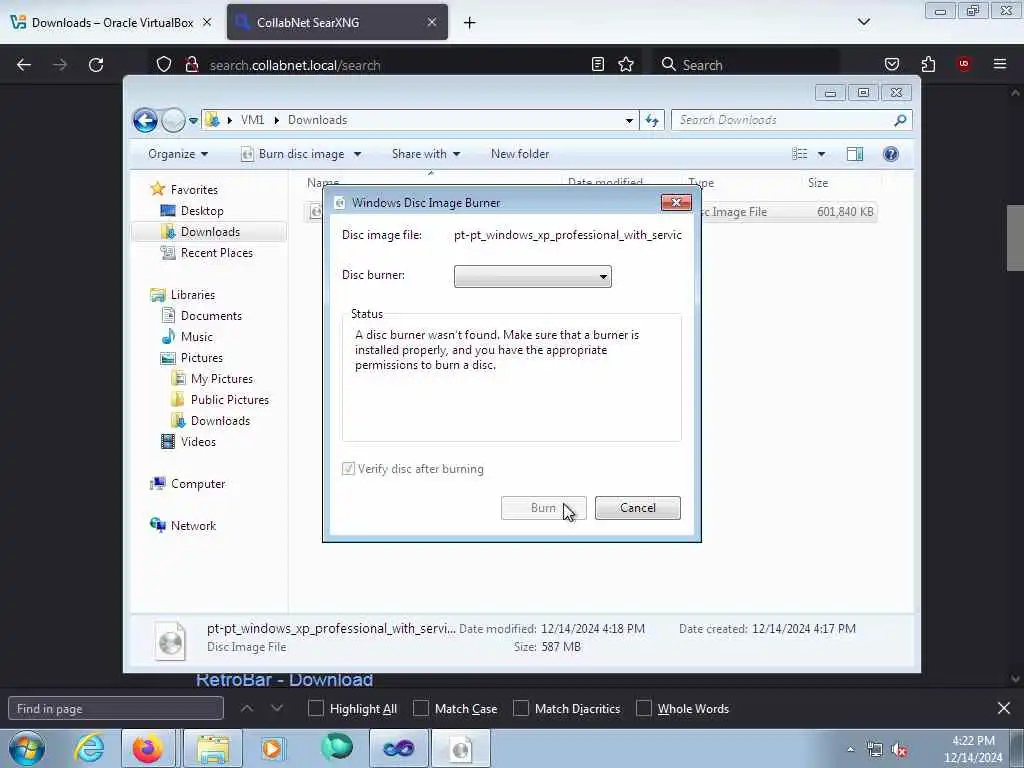The height and width of the screenshot is (768, 1024).
Task: Click Explorer back arrow button
Action: (145, 120)
